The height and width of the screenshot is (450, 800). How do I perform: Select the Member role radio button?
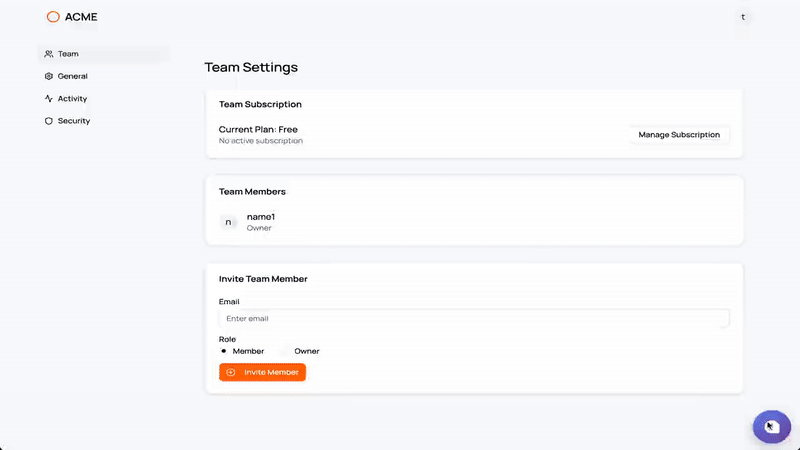click(x=223, y=351)
